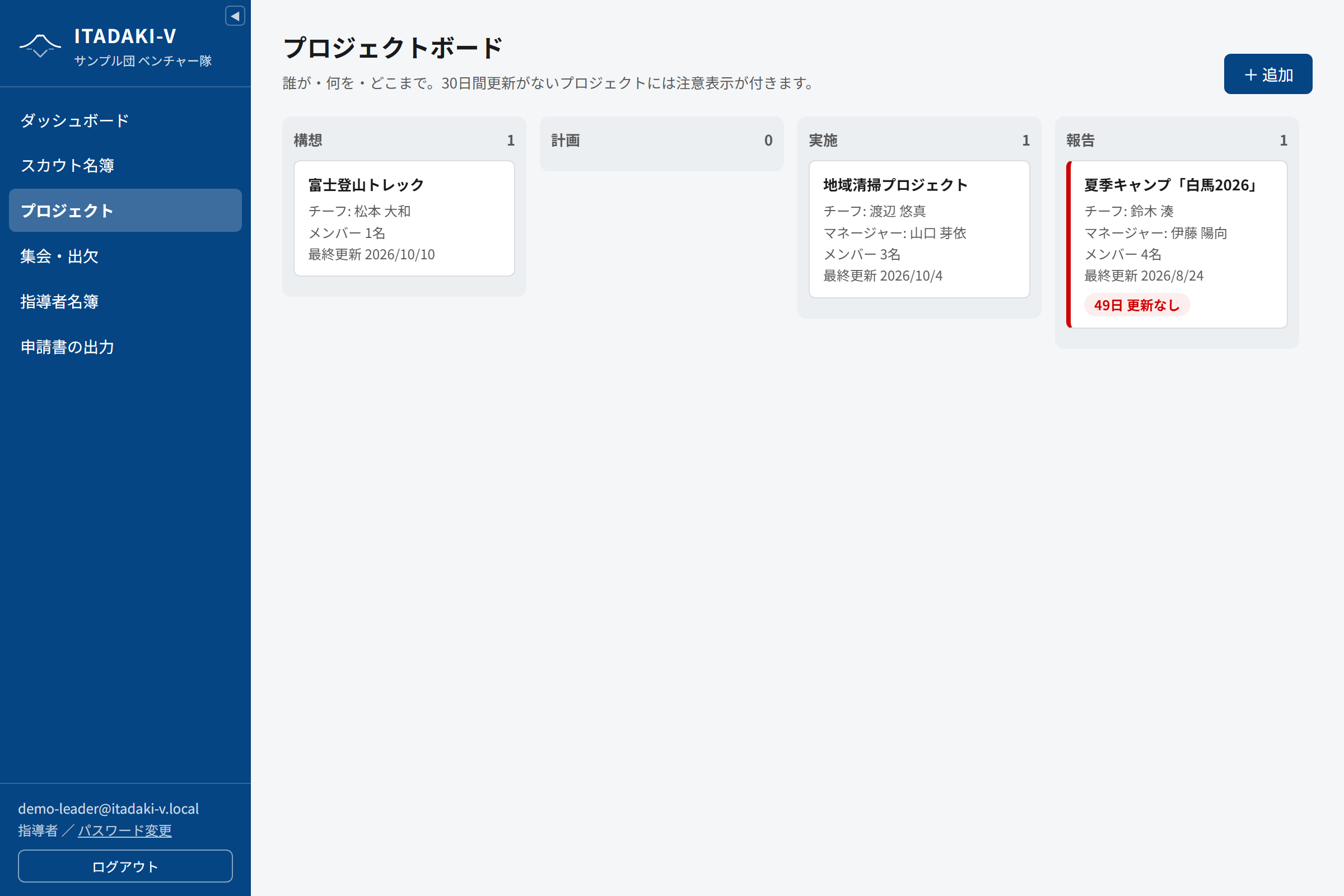
Task: Click the ログアウト button
Action: click(x=125, y=866)
